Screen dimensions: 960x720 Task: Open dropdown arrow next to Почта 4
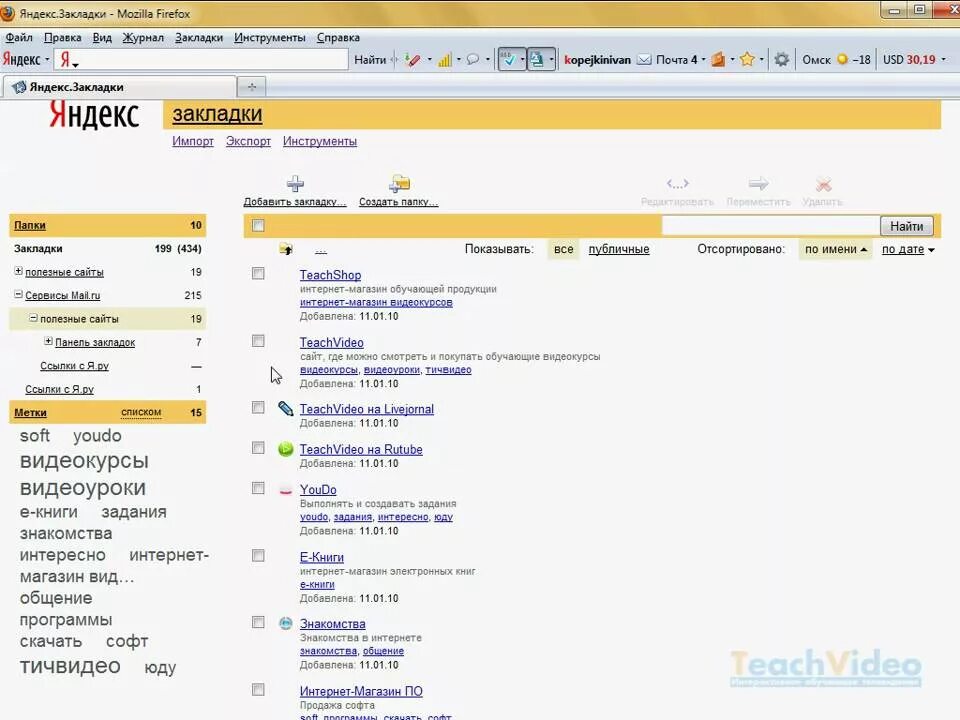(703, 60)
